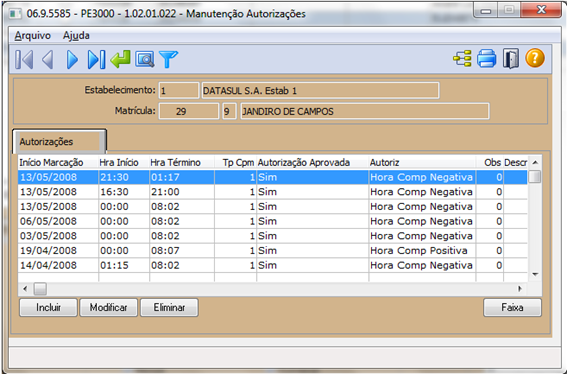567x374 pixels.
Task: Select the Autorizações tab
Action: coord(59,141)
